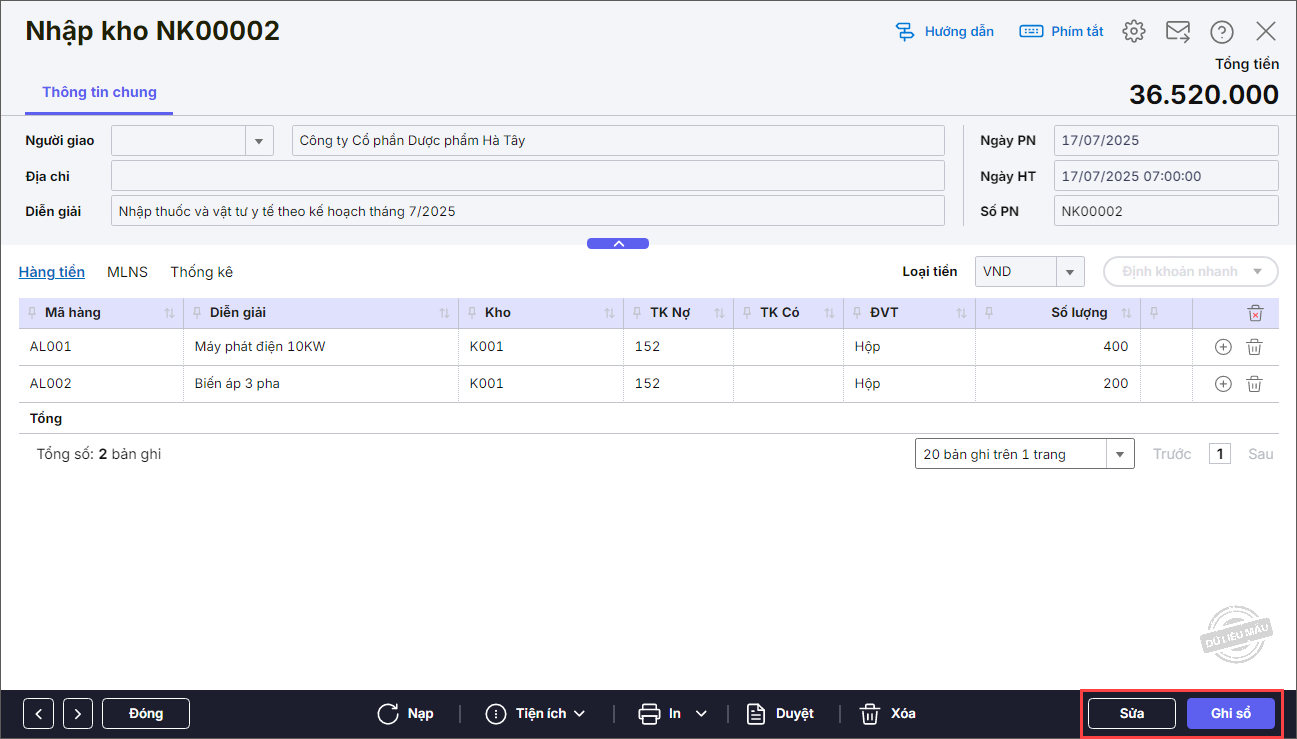Click the mail send icon
1297x739 pixels.
(1178, 32)
